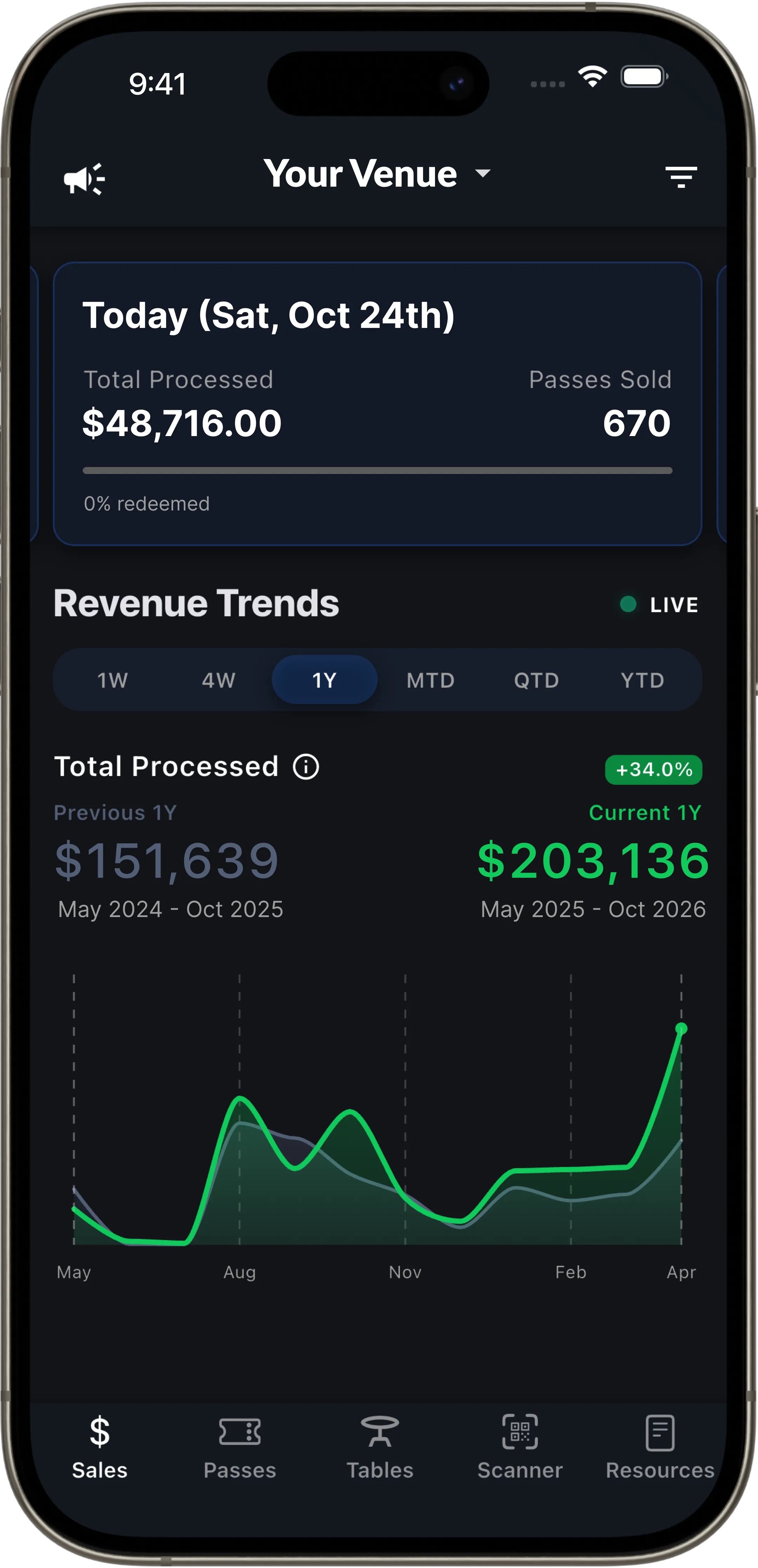This screenshot has width=758, height=1568.
Task: Tap the Aug axis label on chart
Action: 239,1272
